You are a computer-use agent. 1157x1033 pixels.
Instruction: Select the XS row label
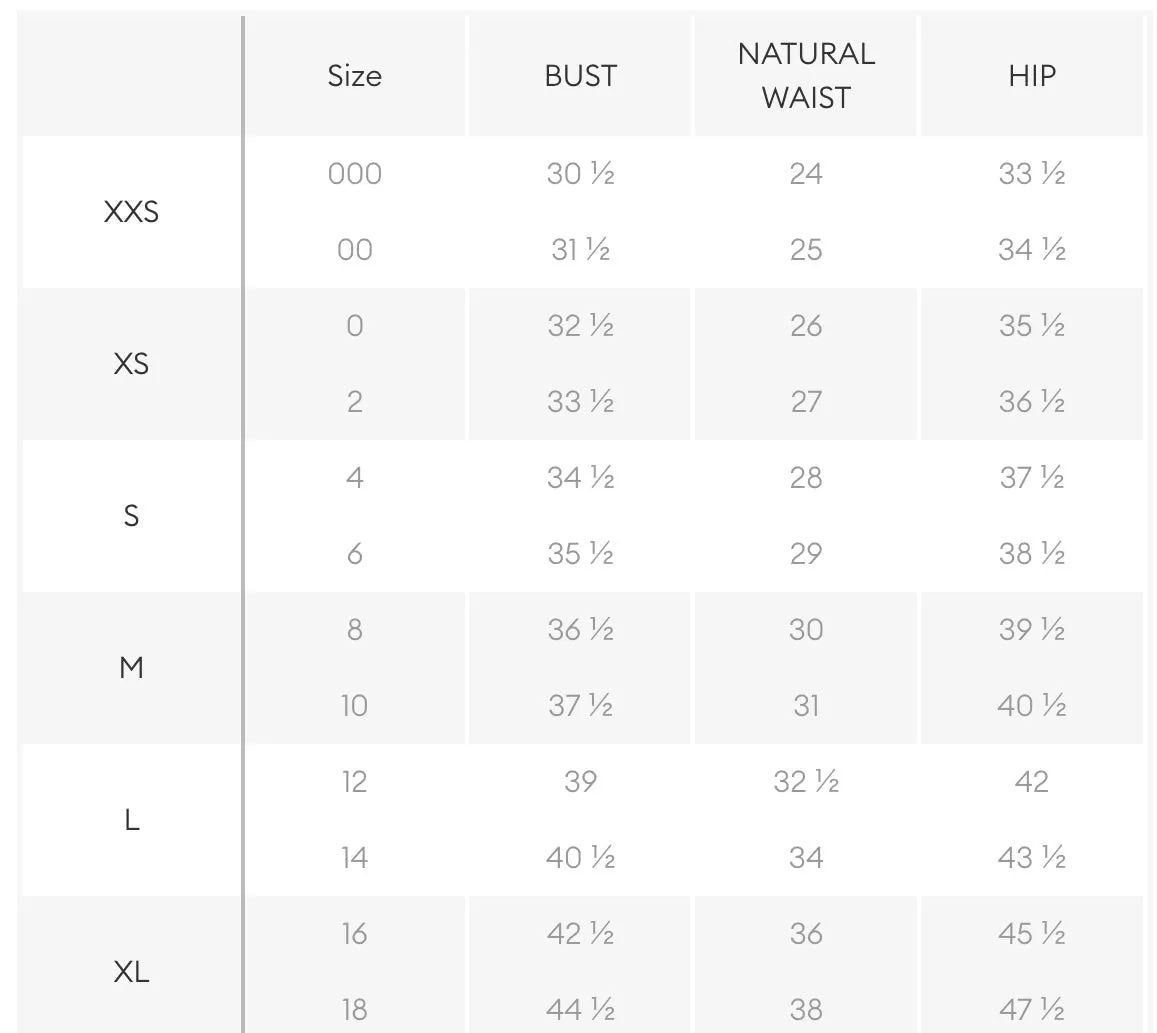[x=131, y=364]
